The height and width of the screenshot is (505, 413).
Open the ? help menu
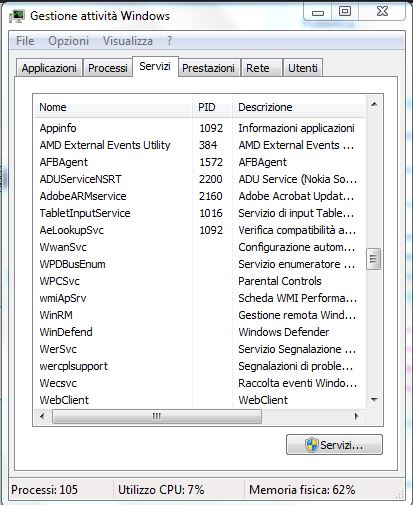point(169,41)
